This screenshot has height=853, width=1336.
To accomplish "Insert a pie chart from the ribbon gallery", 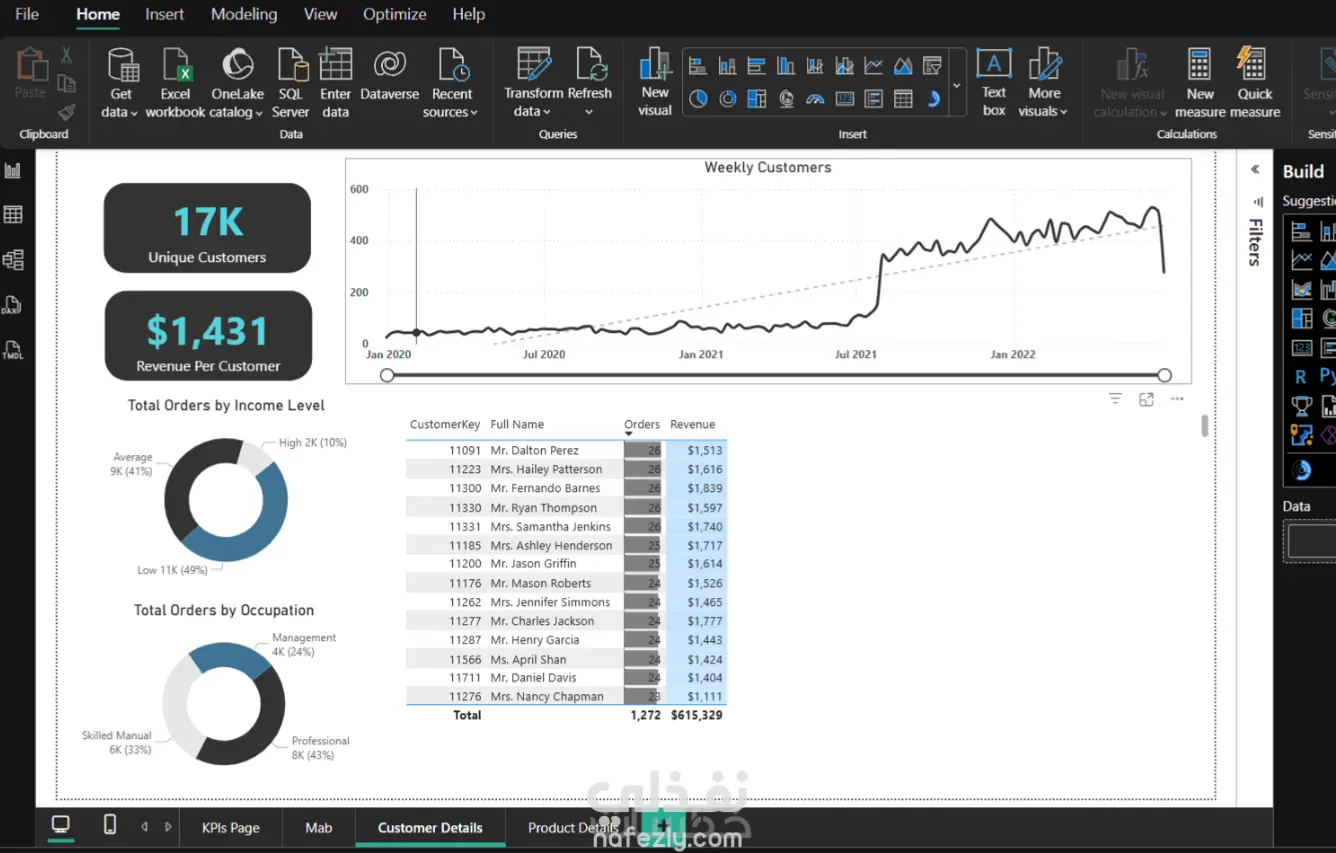I will click(698, 98).
